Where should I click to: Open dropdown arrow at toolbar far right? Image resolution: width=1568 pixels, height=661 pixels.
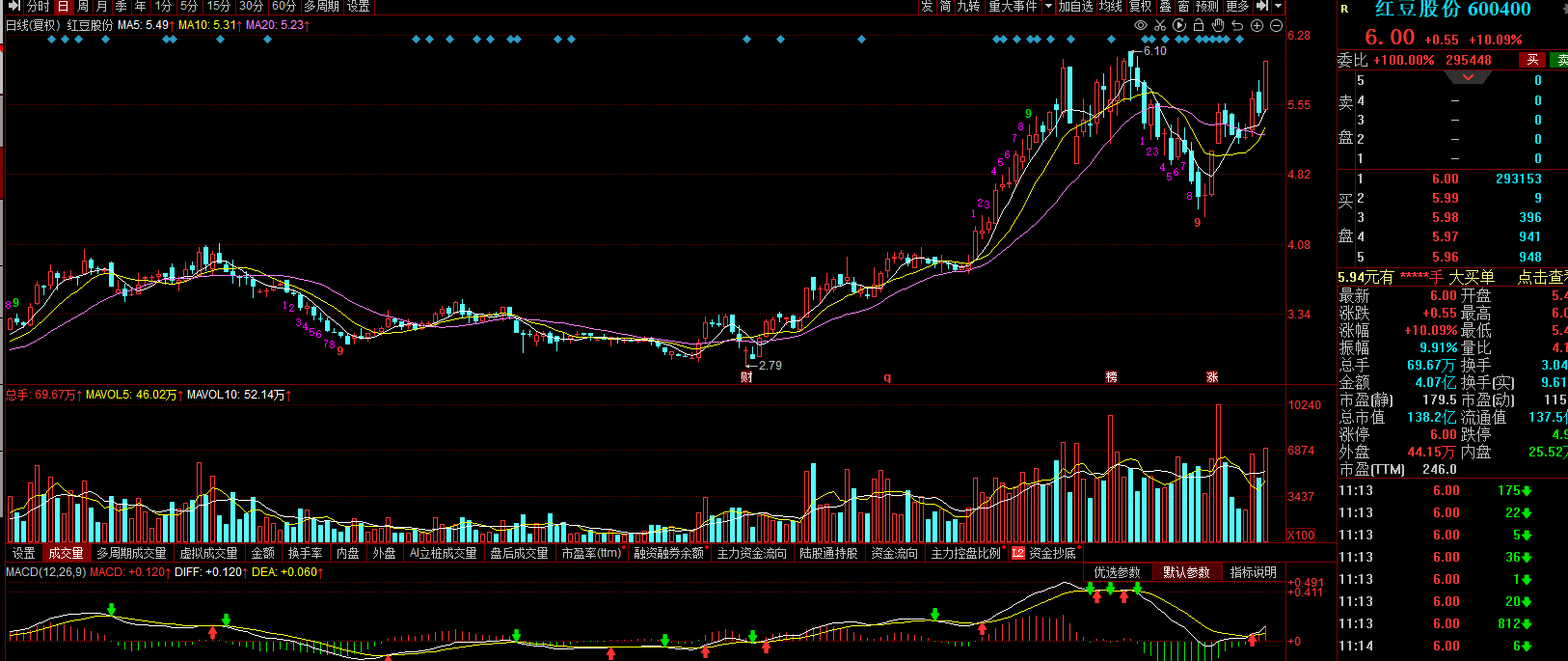1279,6
